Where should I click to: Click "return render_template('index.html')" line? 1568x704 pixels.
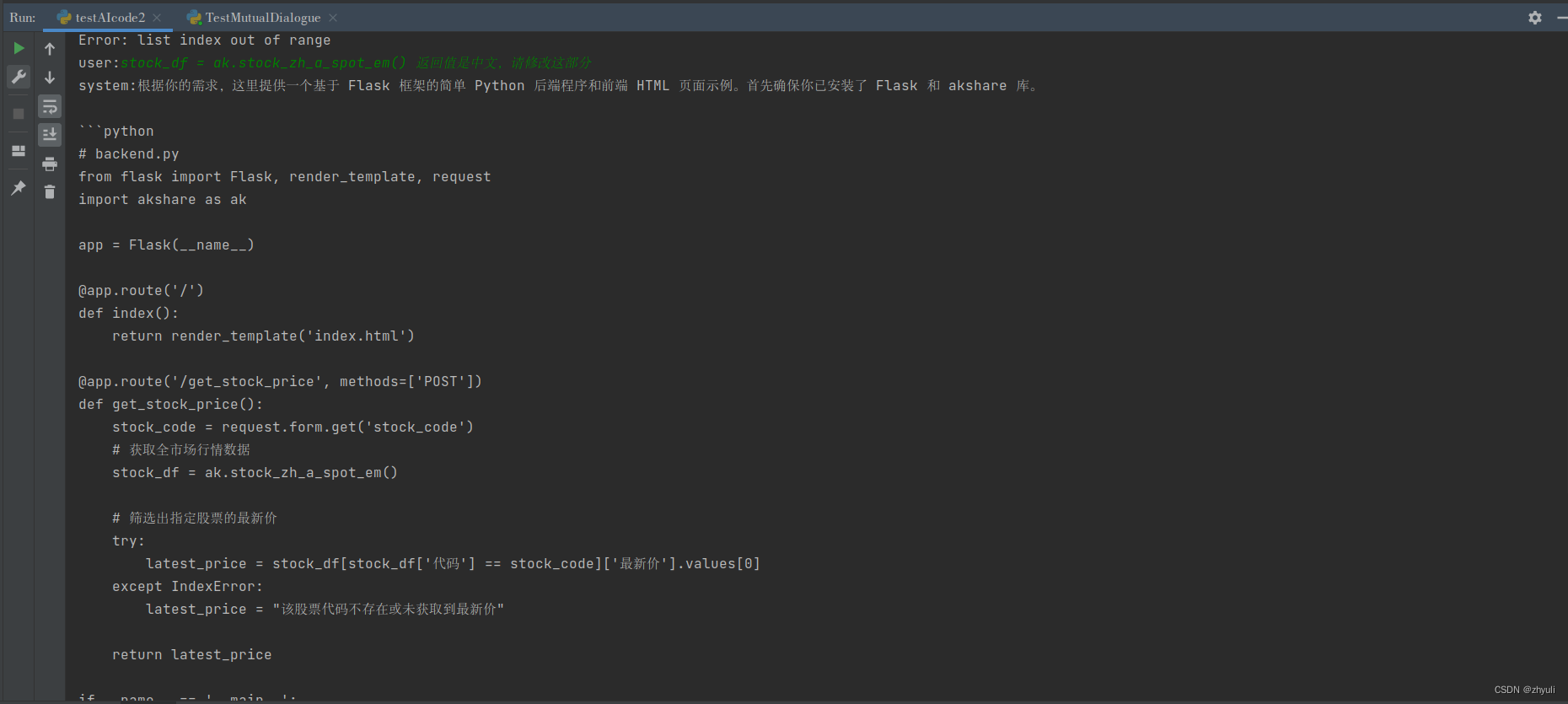tap(264, 336)
